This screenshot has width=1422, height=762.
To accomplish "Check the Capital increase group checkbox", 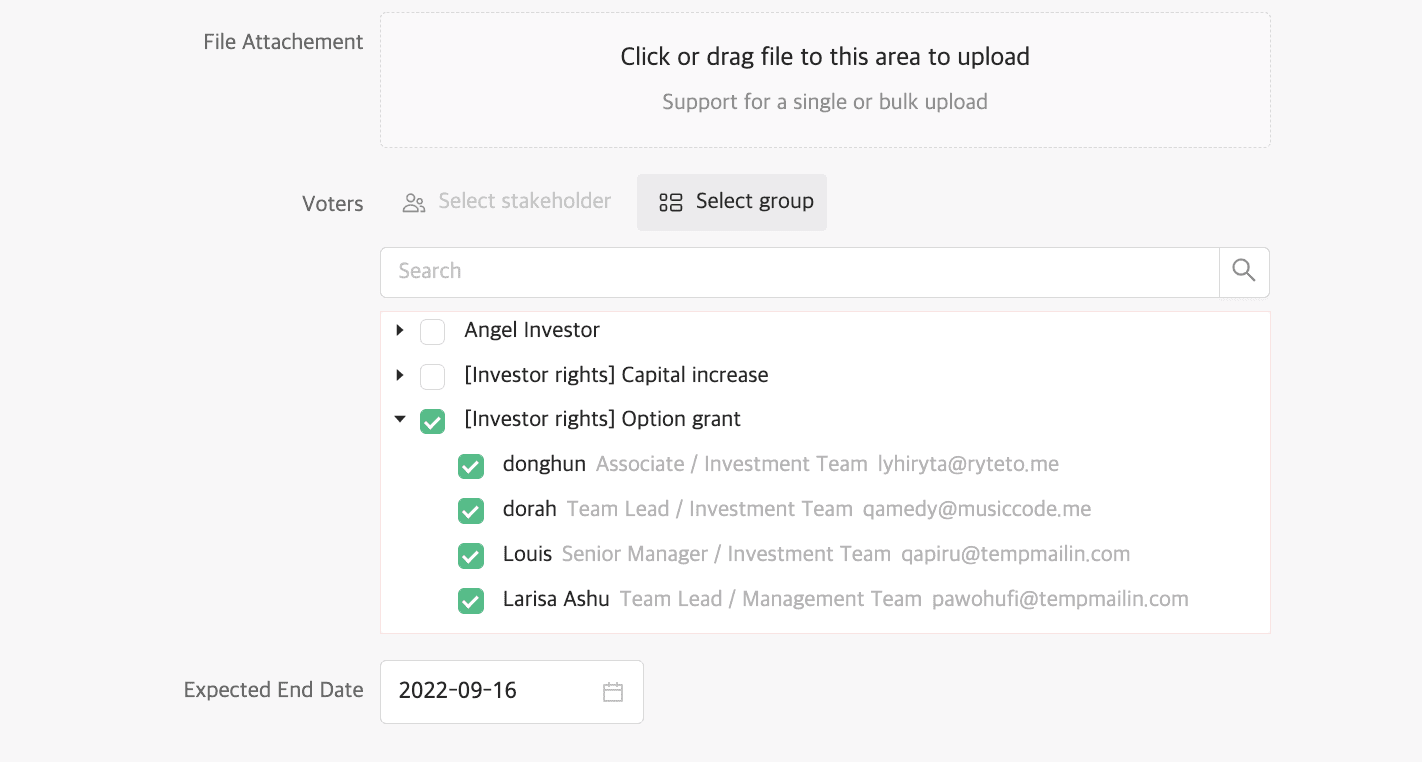I will pyautogui.click(x=432, y=376).
